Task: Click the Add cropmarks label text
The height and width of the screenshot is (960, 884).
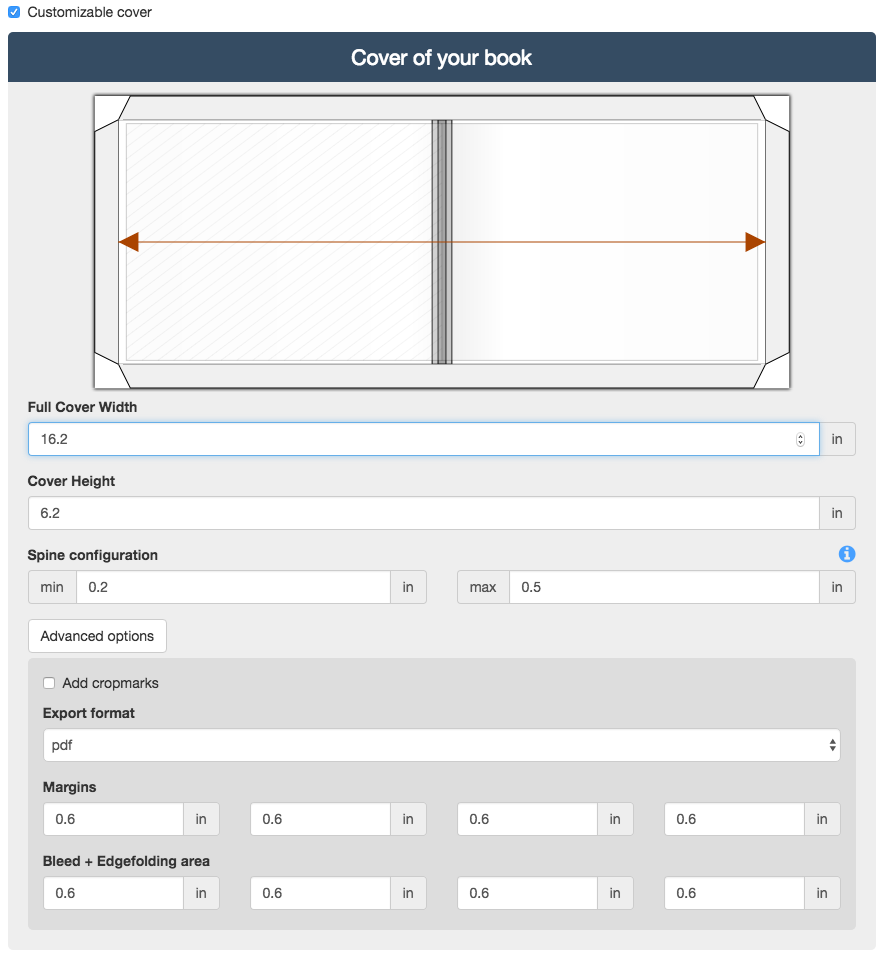Action: click(x=110, y=683)
